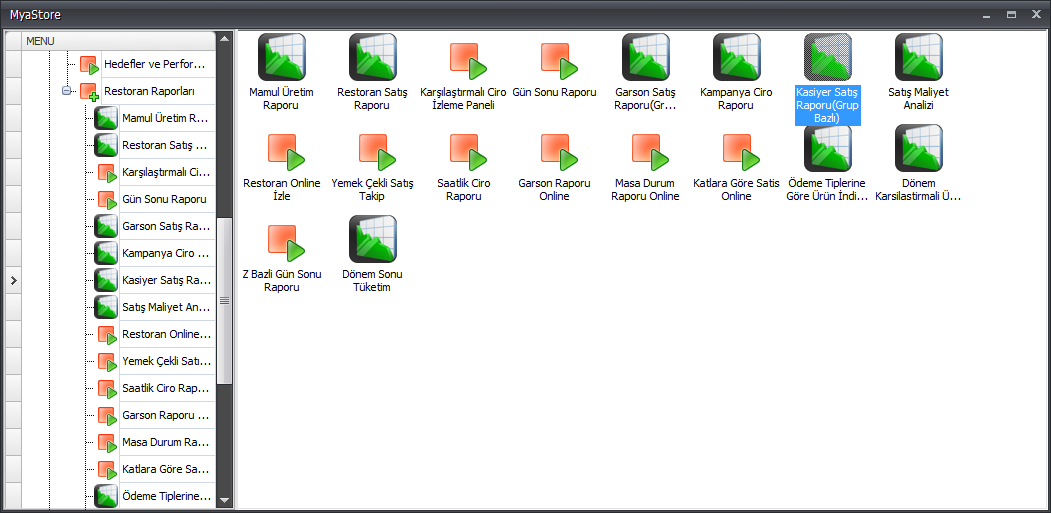Select Masa Durum Ra... in the tree
This screenshot has width=1051, height=513.
(167, 442)
